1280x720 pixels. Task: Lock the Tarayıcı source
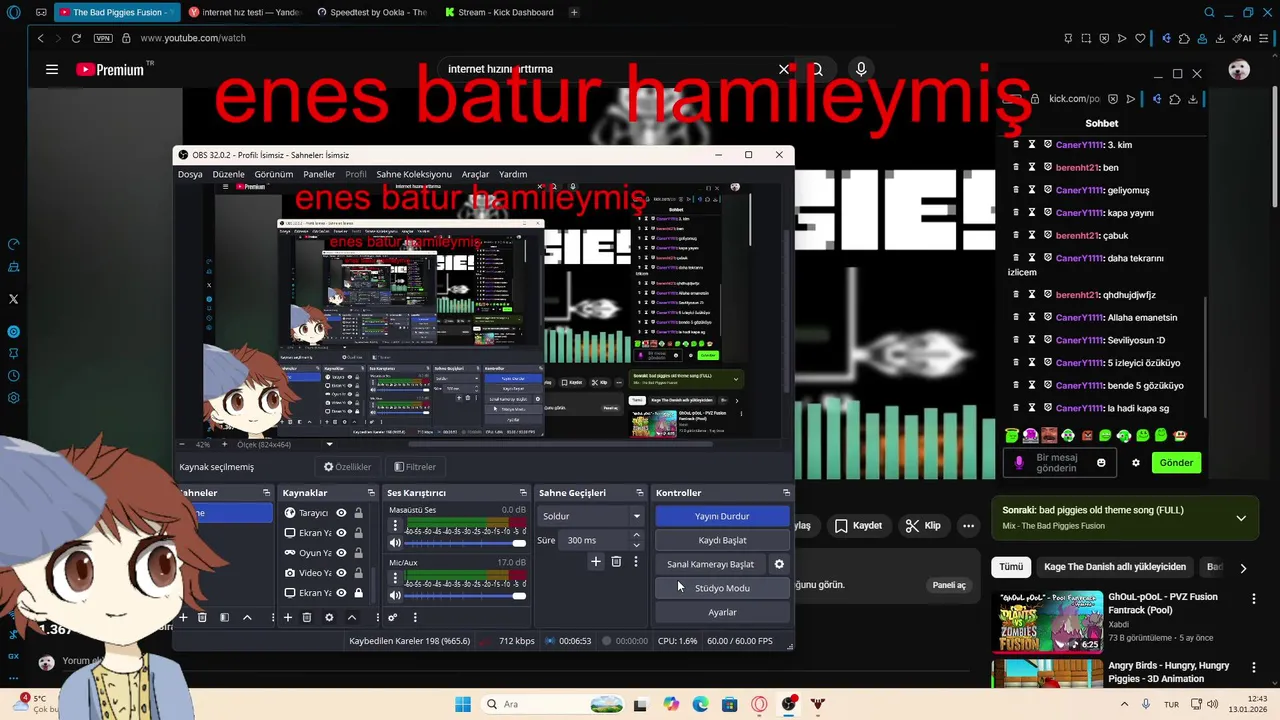coord(358,513)
